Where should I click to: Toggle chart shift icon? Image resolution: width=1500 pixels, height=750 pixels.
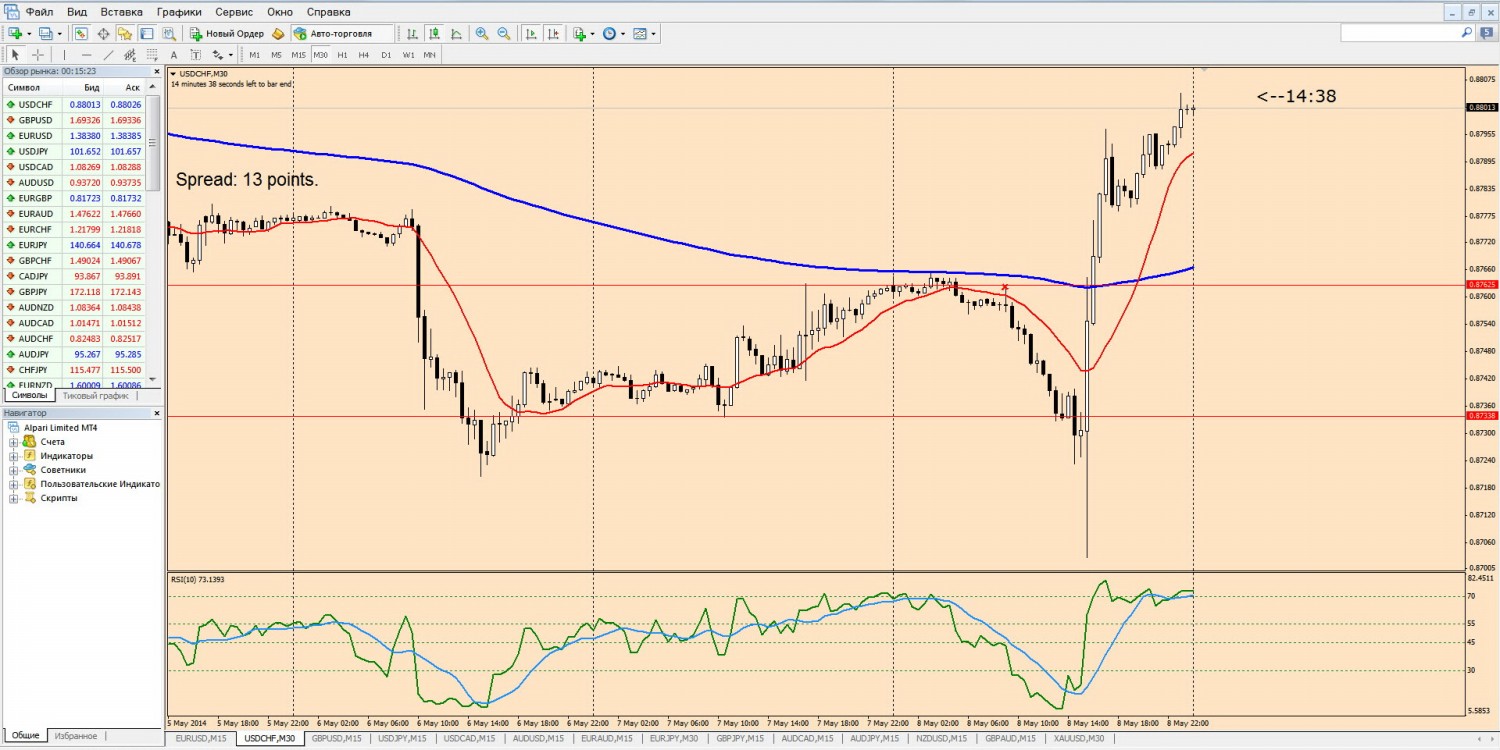(x=554, y=33)
